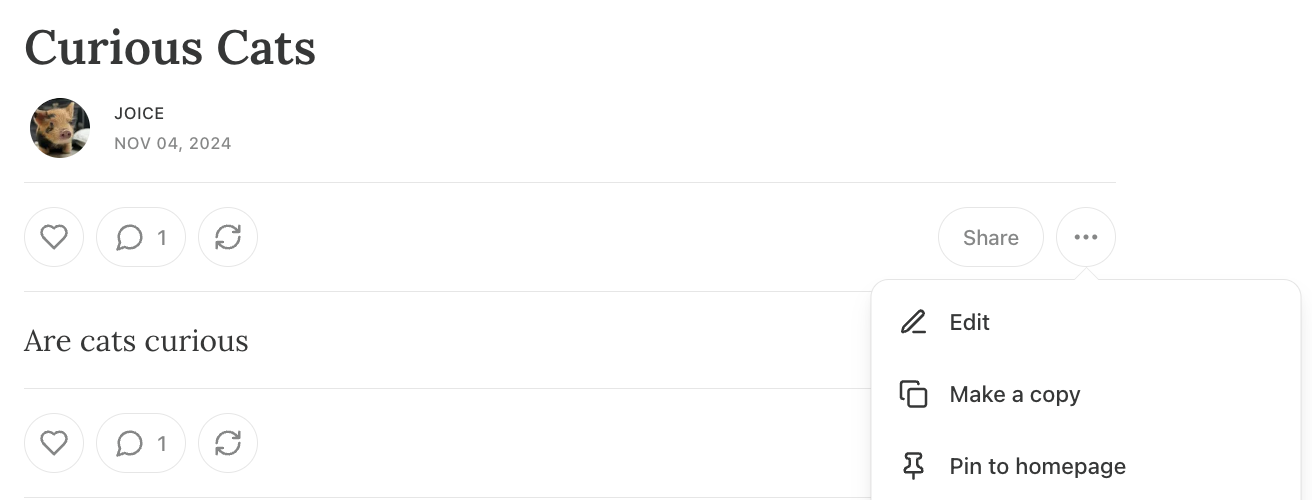Select Edit from the post menu
This screenshot has width=1312, height=500.
coord(969,322)
